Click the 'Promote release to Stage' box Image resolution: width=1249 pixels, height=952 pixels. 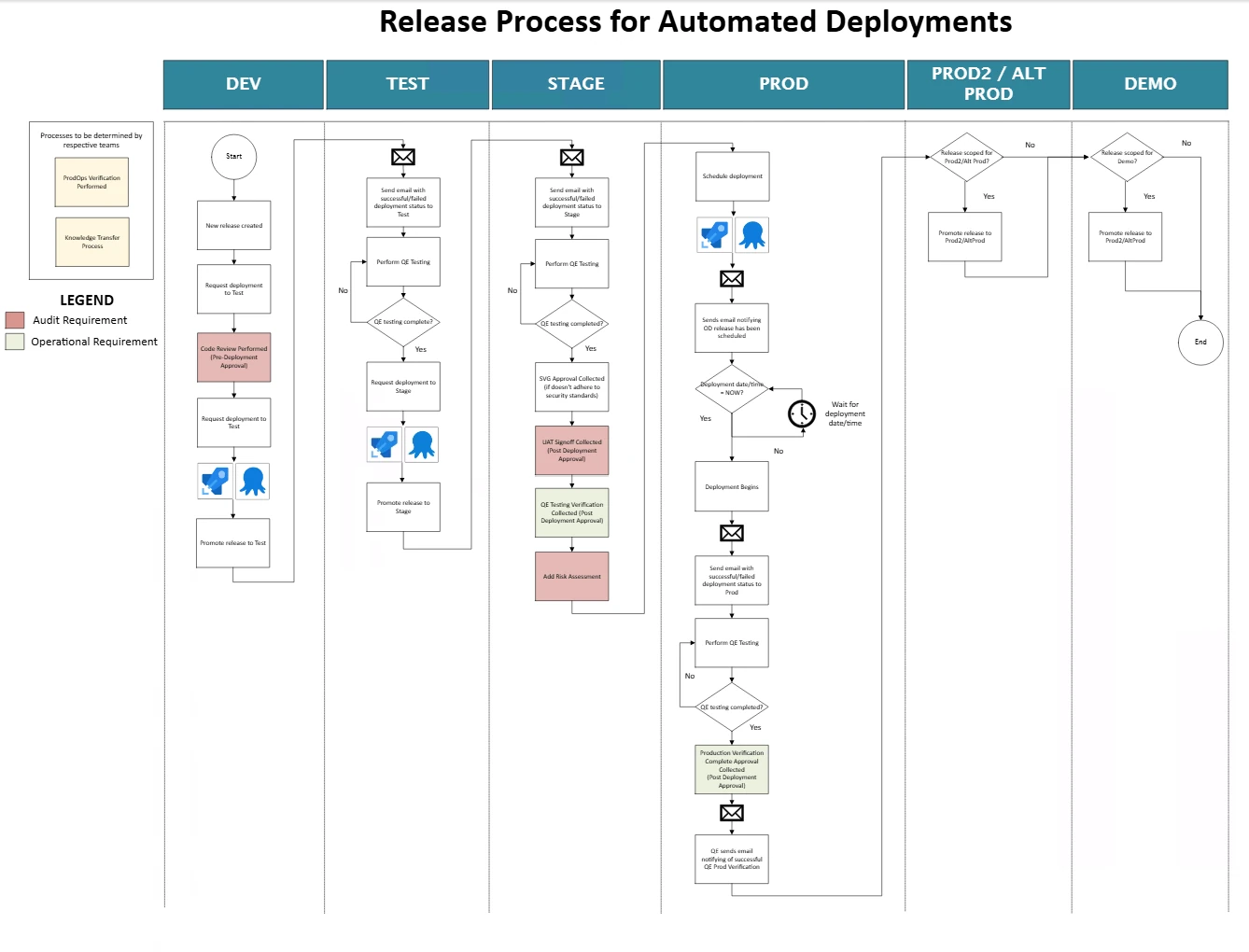pos(403,507)
